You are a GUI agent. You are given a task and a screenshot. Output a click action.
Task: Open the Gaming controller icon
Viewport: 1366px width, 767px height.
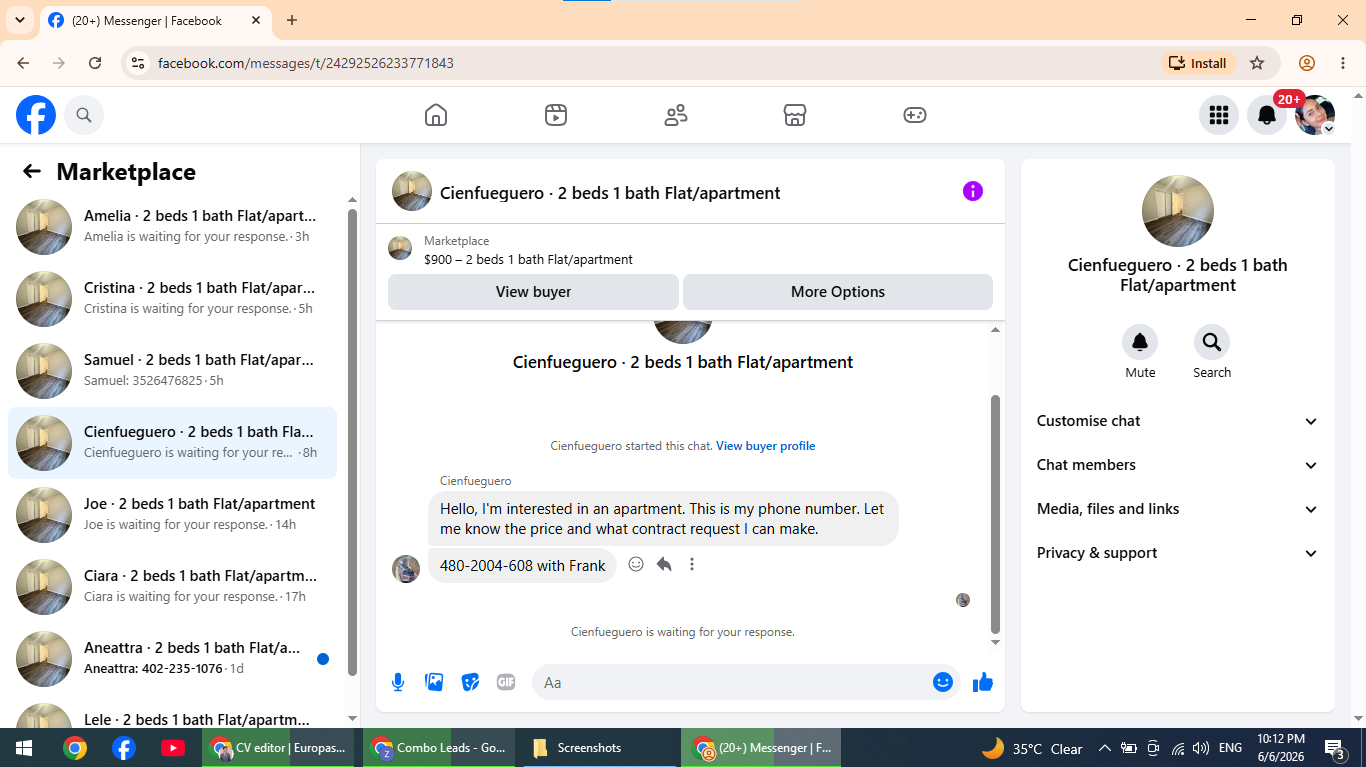point(915,115)
